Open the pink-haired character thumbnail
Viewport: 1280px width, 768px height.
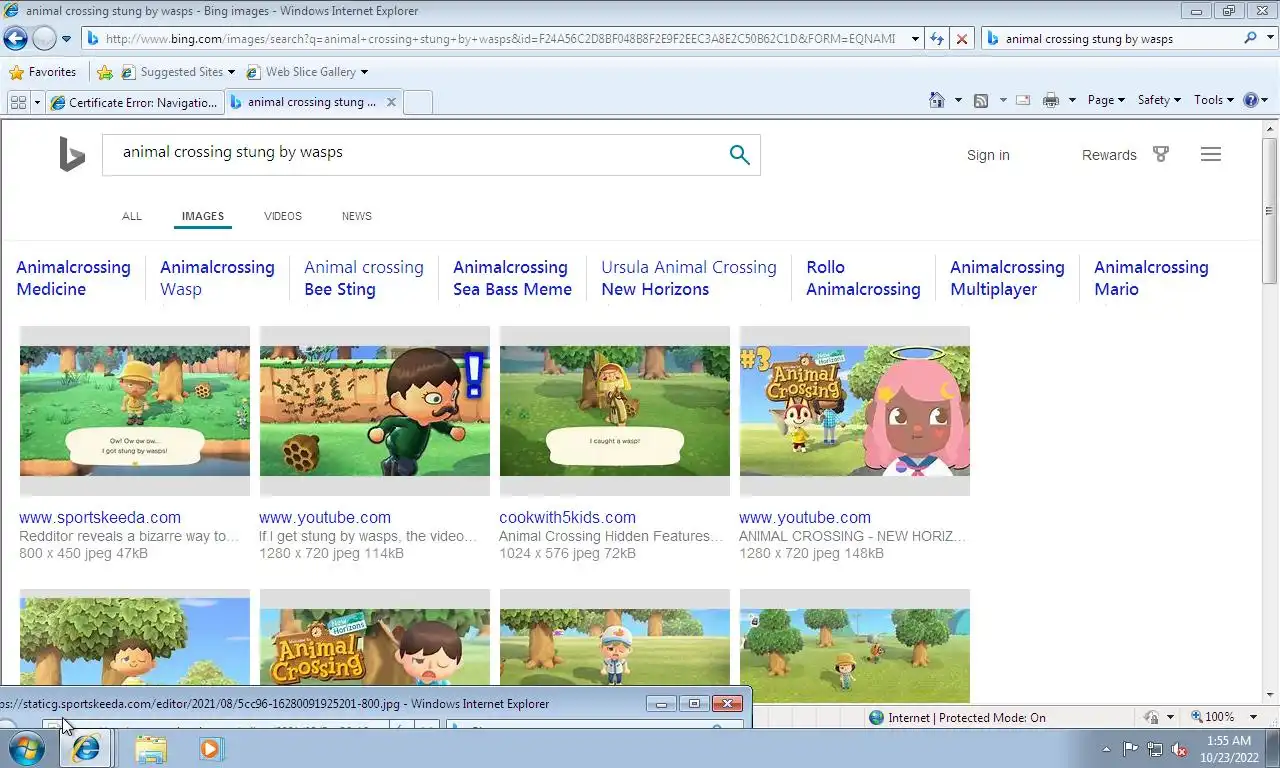pyautogui.click(x=855, y=411)
